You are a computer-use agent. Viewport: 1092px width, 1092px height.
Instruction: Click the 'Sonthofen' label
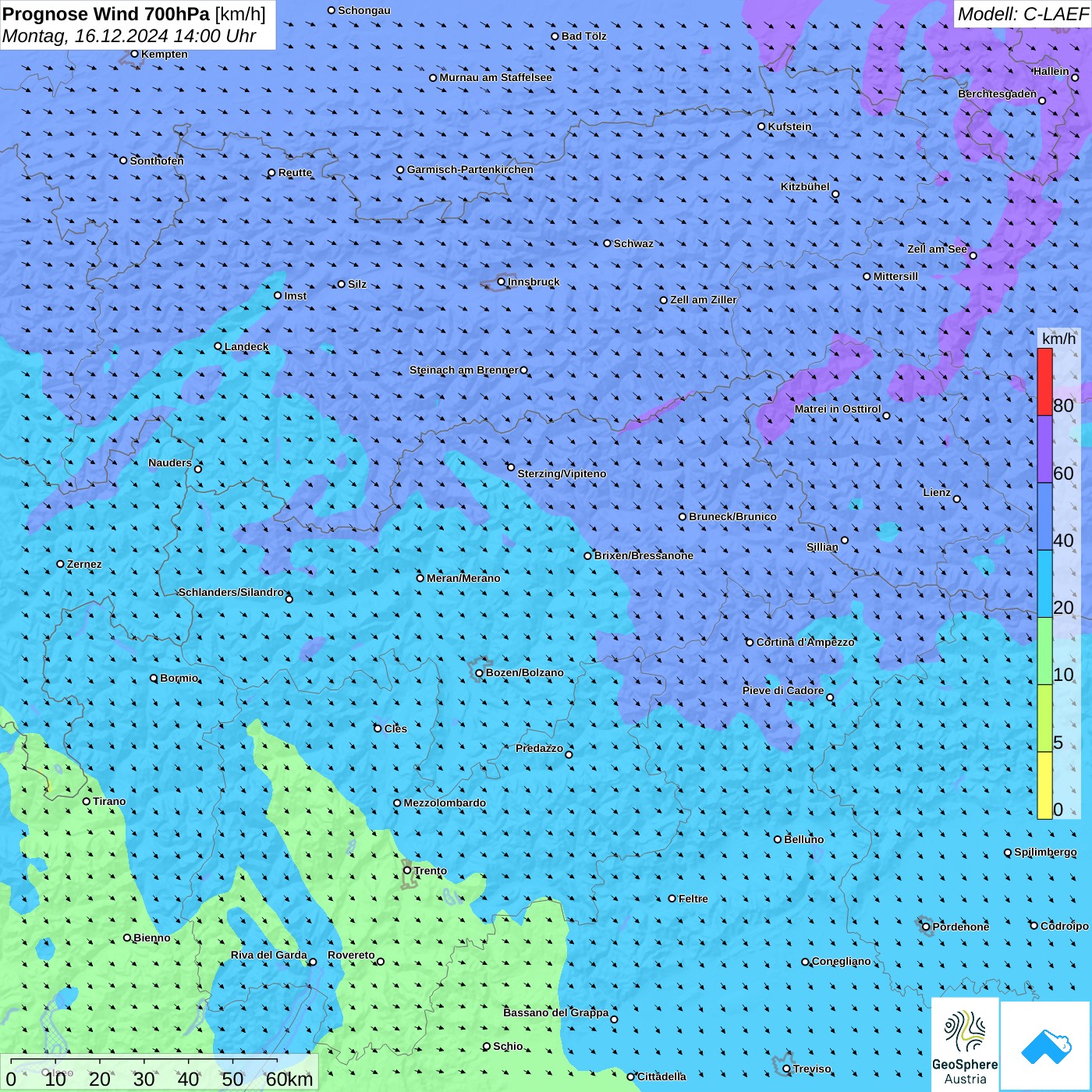pyautogui.click(x=157, y=161)
